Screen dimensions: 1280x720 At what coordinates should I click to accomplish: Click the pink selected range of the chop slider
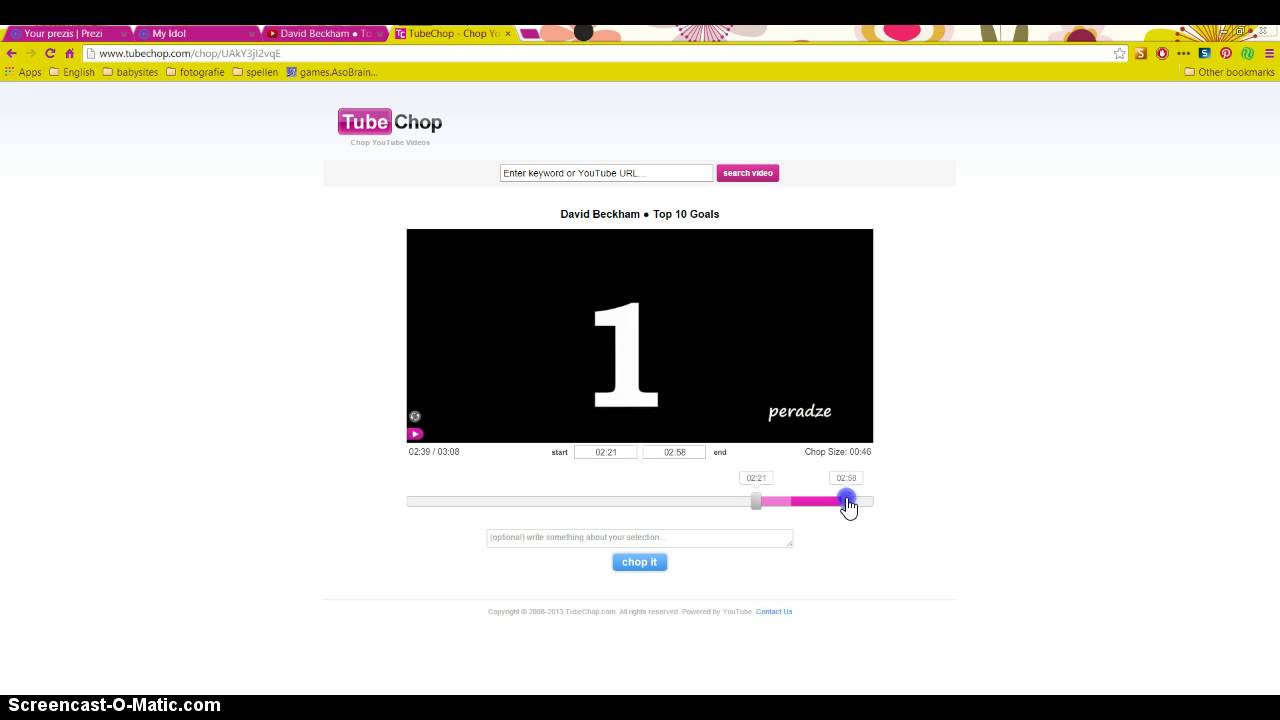pyautogui.click(x=800, y=501)
